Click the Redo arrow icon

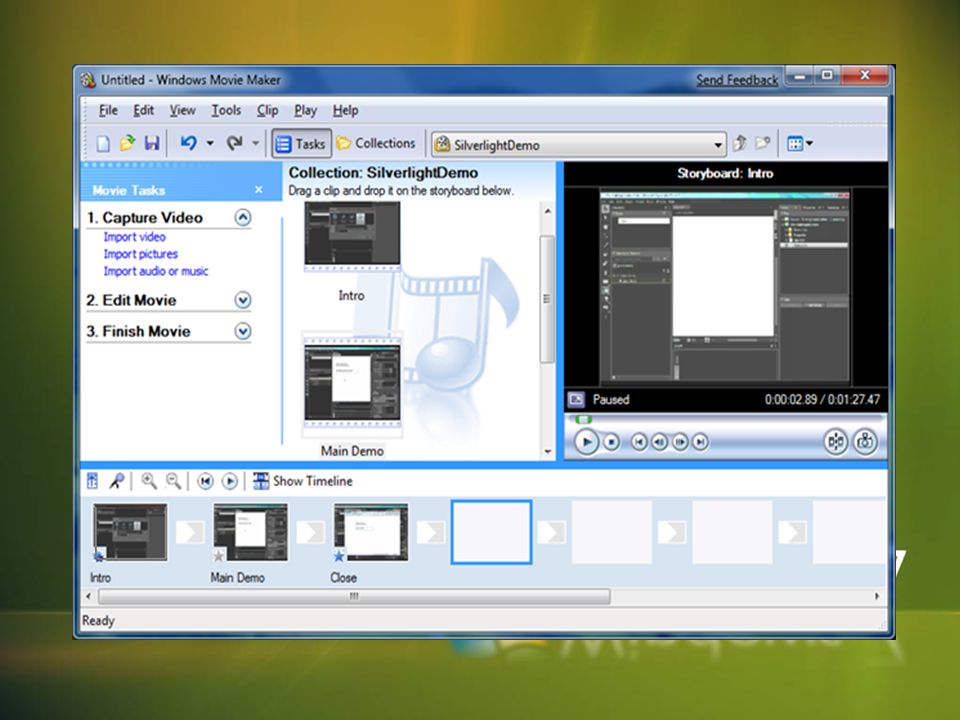pyautogui.click(x=234, y=143)
